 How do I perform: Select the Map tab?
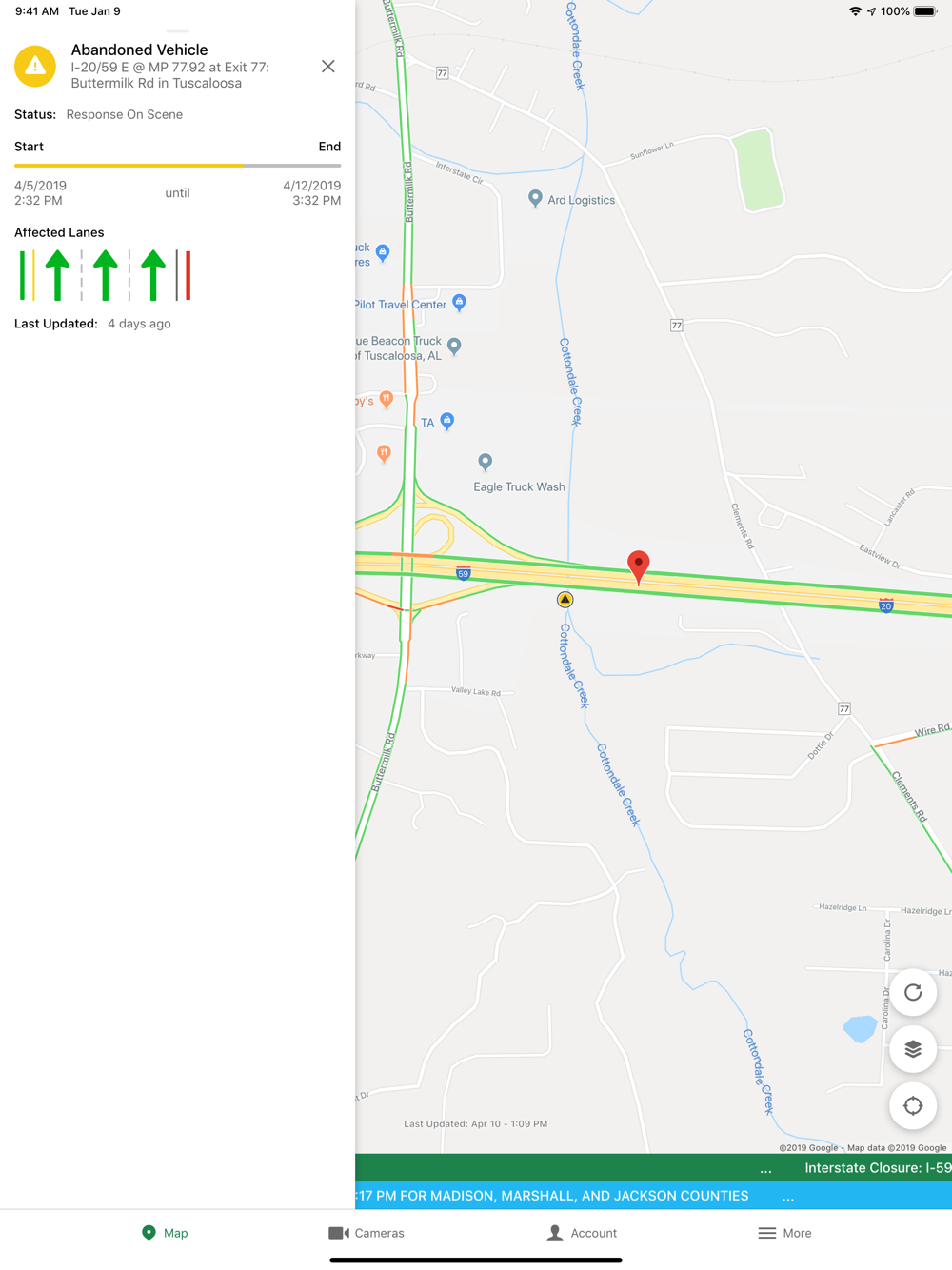click(165, 1233)
